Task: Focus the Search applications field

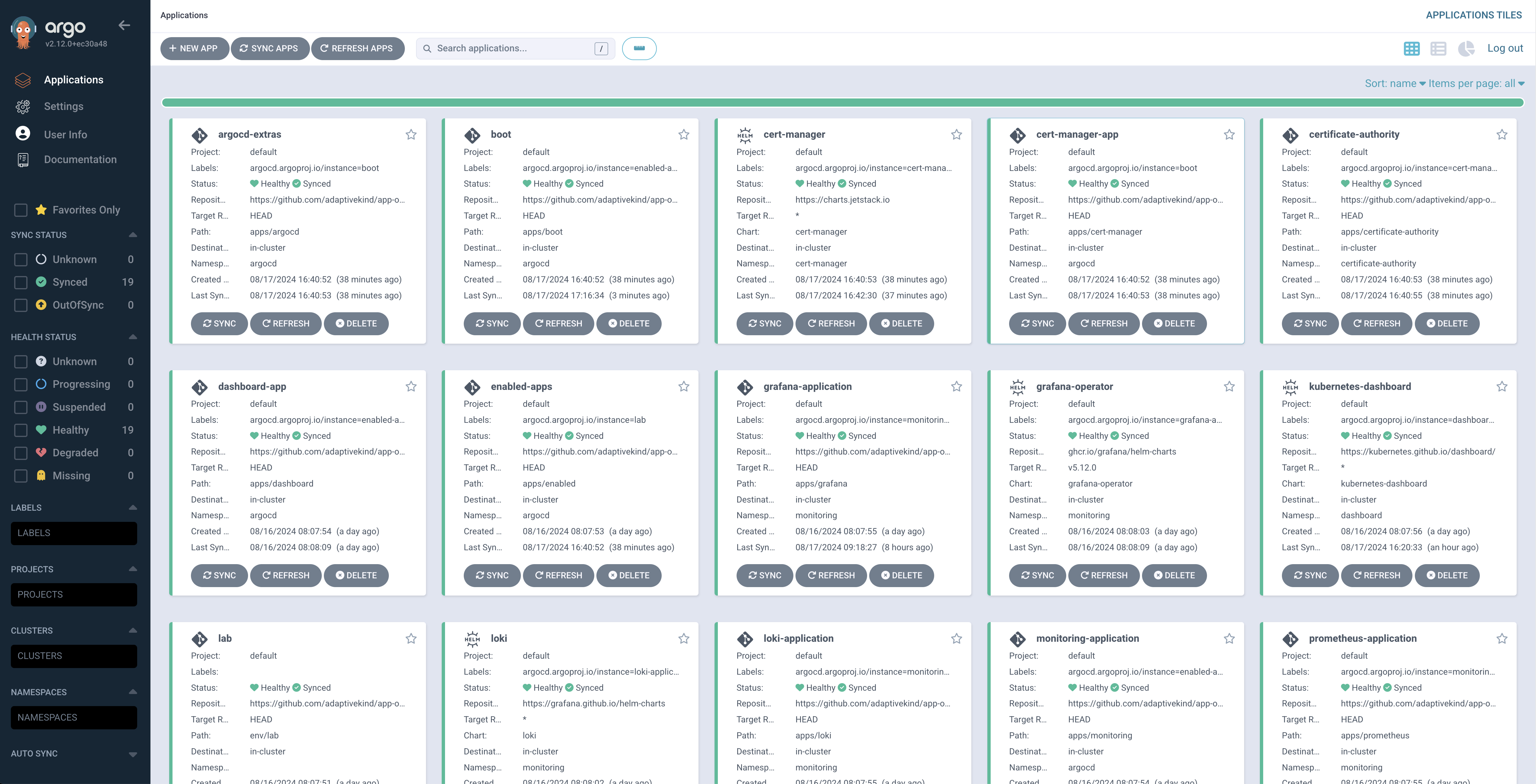Action: (515, 48)
